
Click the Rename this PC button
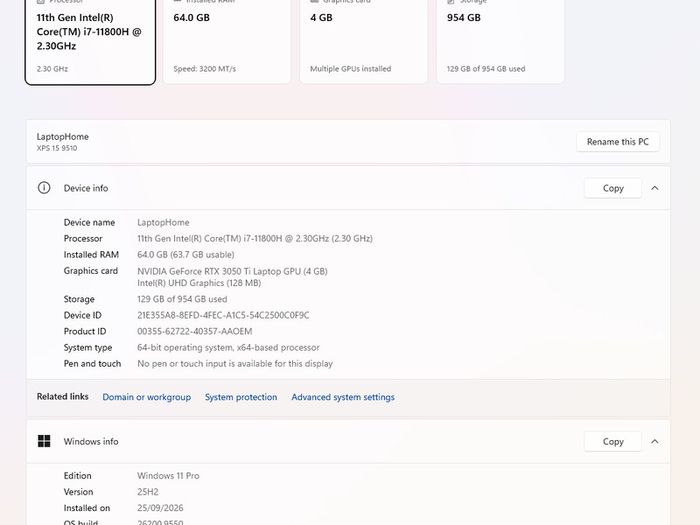617,142
